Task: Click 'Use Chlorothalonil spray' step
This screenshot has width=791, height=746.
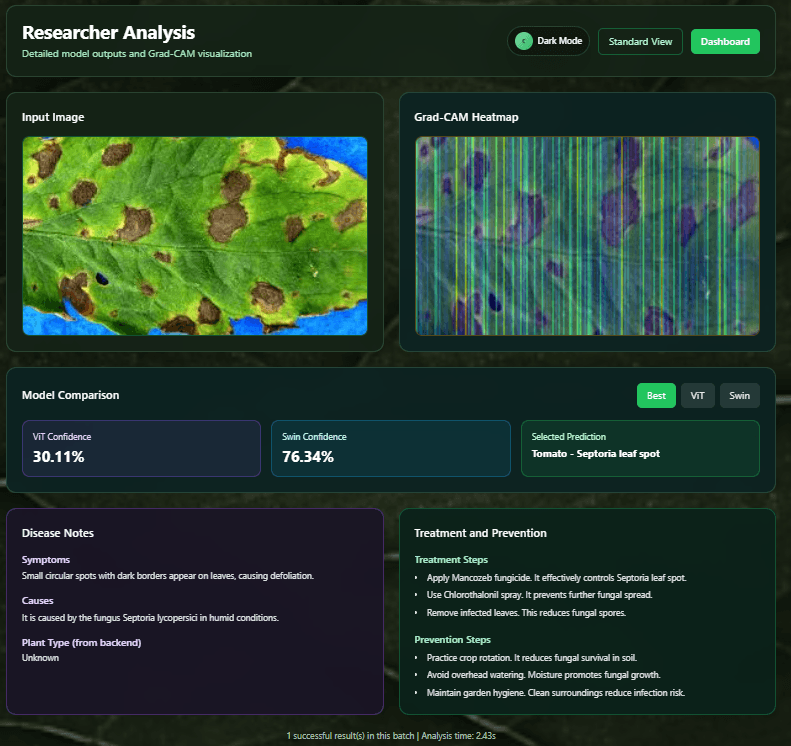Action: pos(539,595)
